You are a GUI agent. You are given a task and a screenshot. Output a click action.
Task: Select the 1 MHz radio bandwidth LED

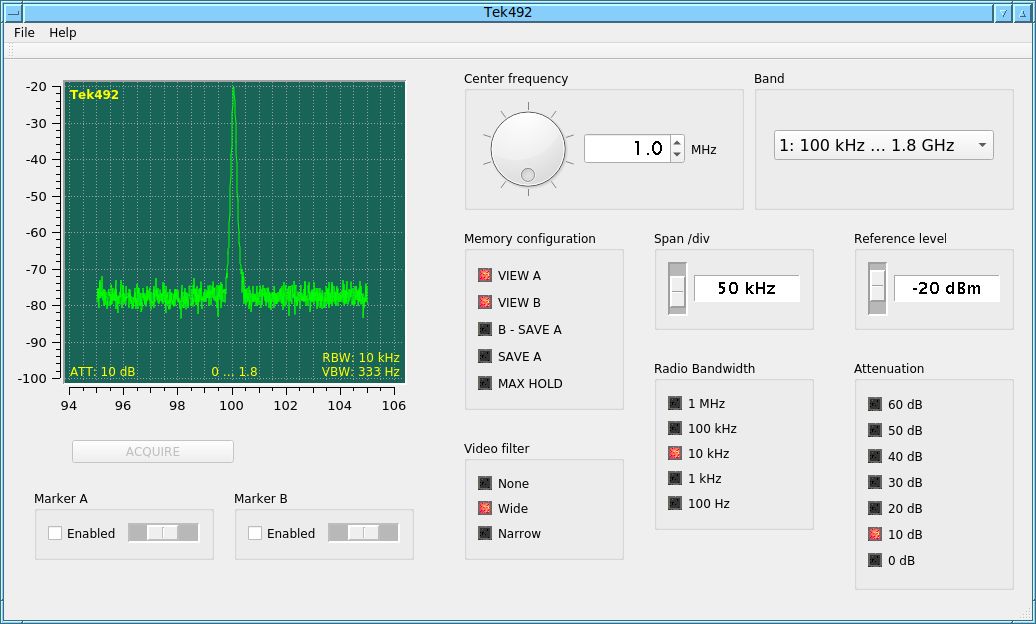(675, 404)
